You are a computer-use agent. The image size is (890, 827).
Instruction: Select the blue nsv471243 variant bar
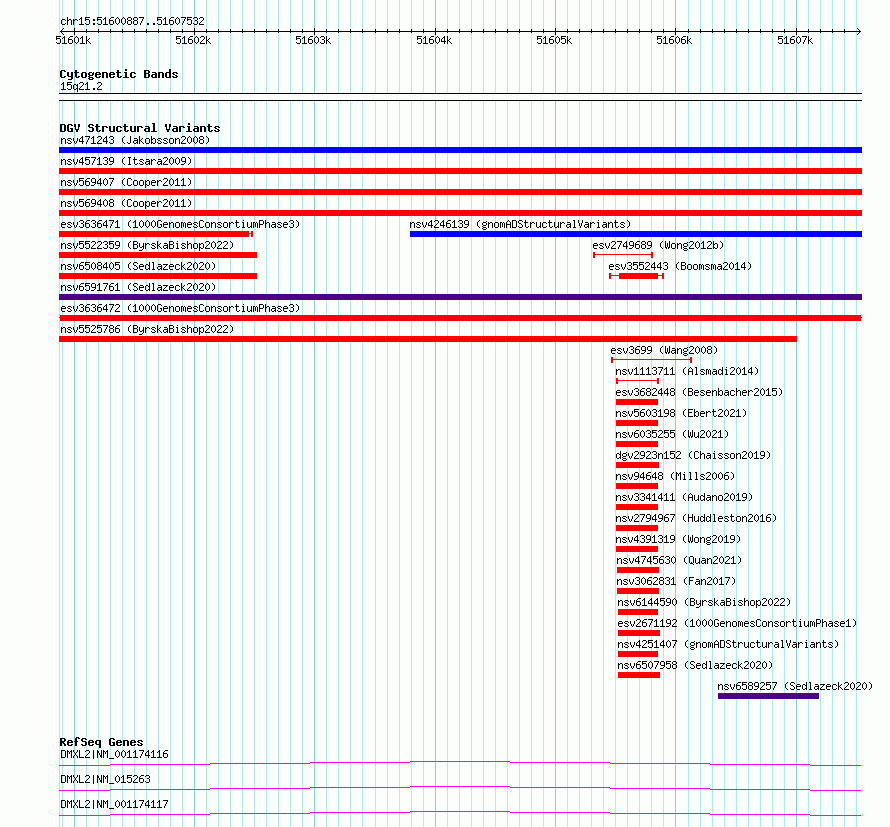tap(460, 150)
